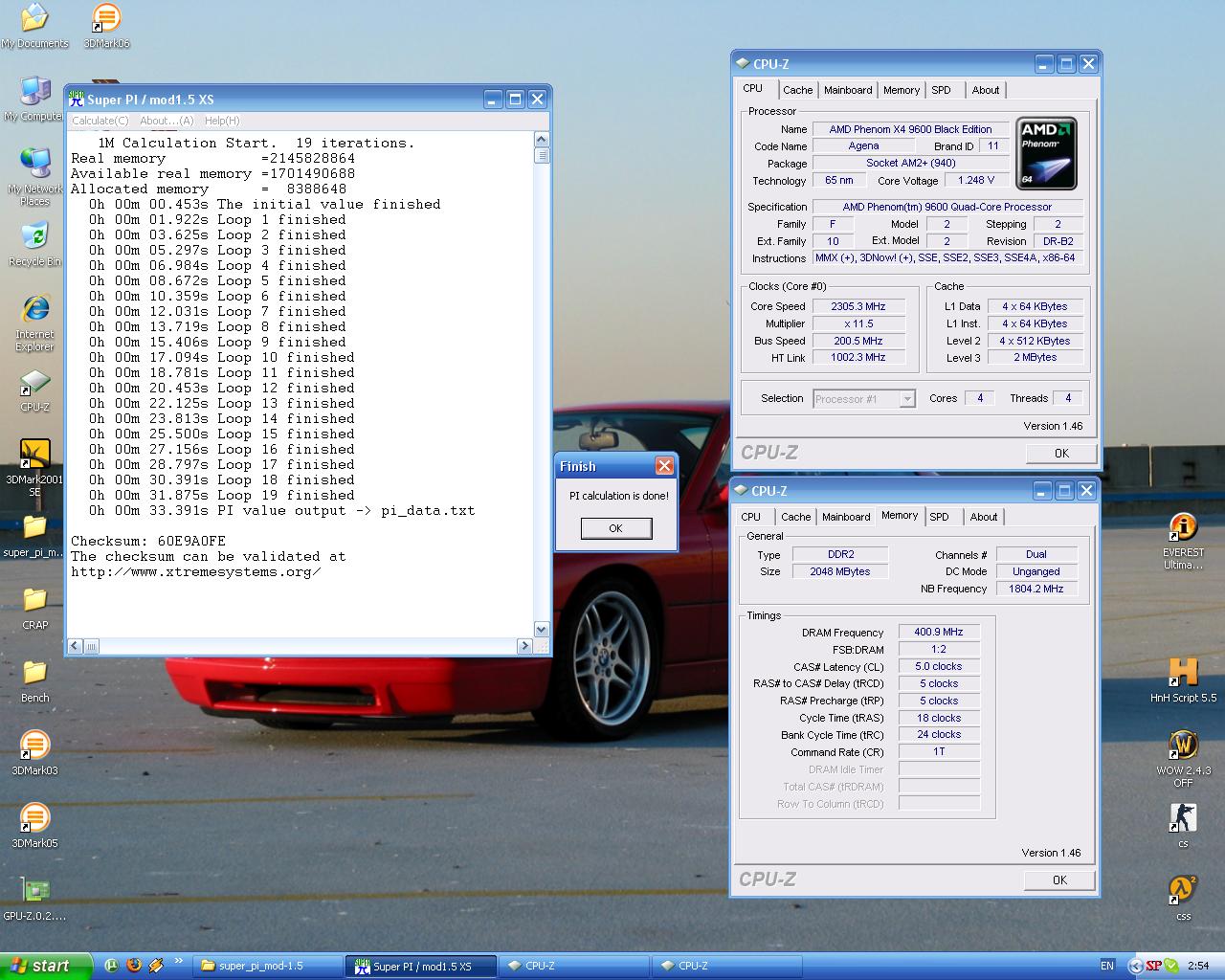Launch the Internet Explorer desktop shortcut
1225x980 pixels.
point(34,323)
